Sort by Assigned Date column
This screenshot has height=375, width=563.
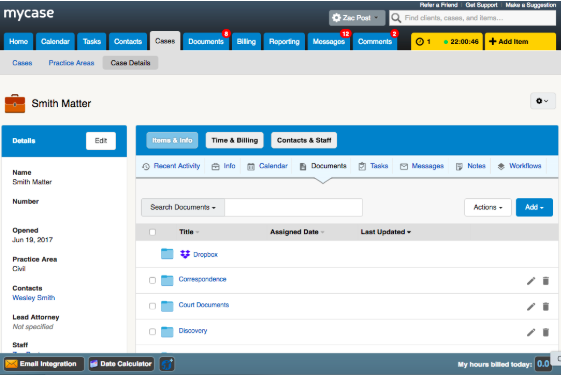pyautogui.click(x=297, y=232)
